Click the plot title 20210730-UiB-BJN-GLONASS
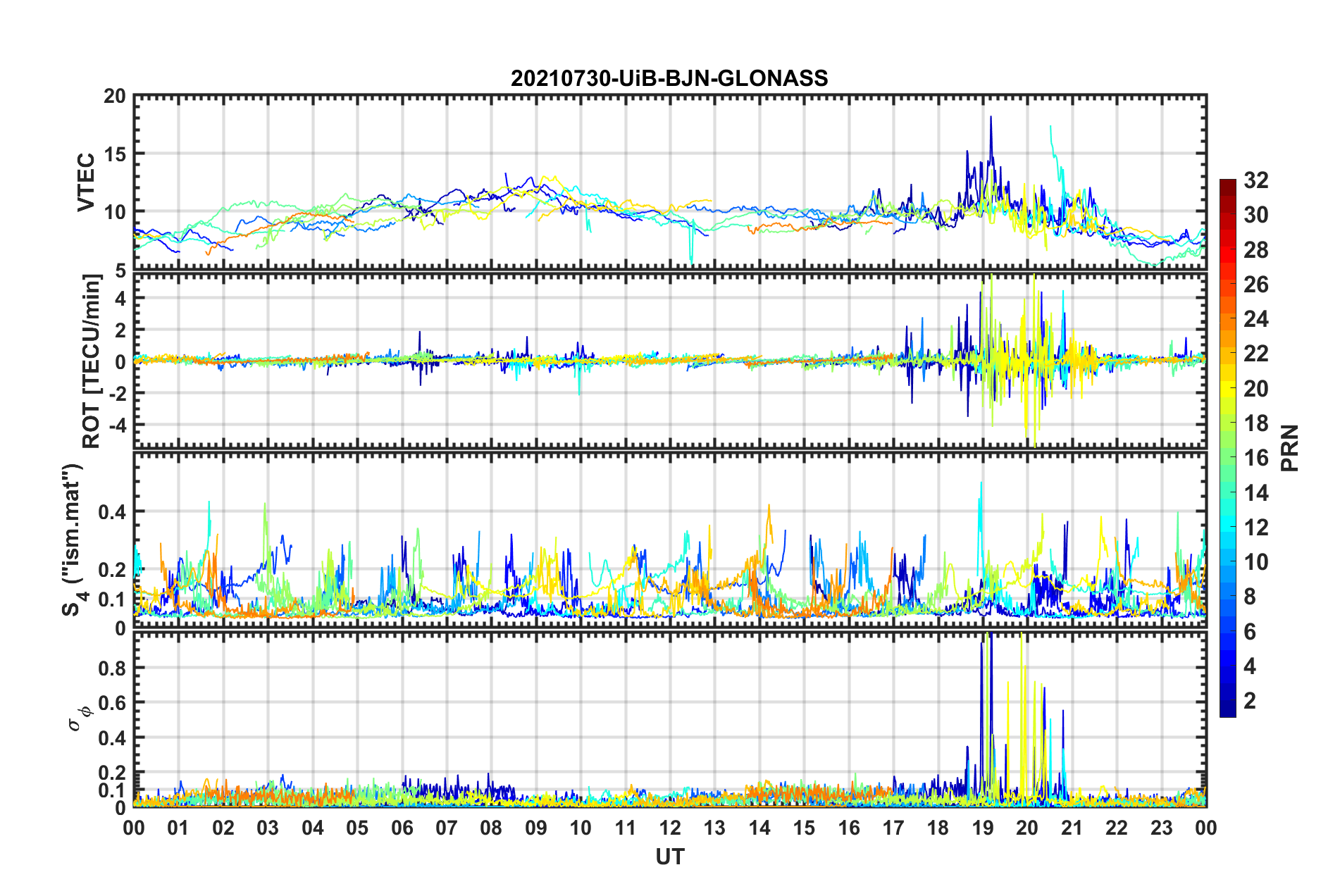 (x=669, y=78)
